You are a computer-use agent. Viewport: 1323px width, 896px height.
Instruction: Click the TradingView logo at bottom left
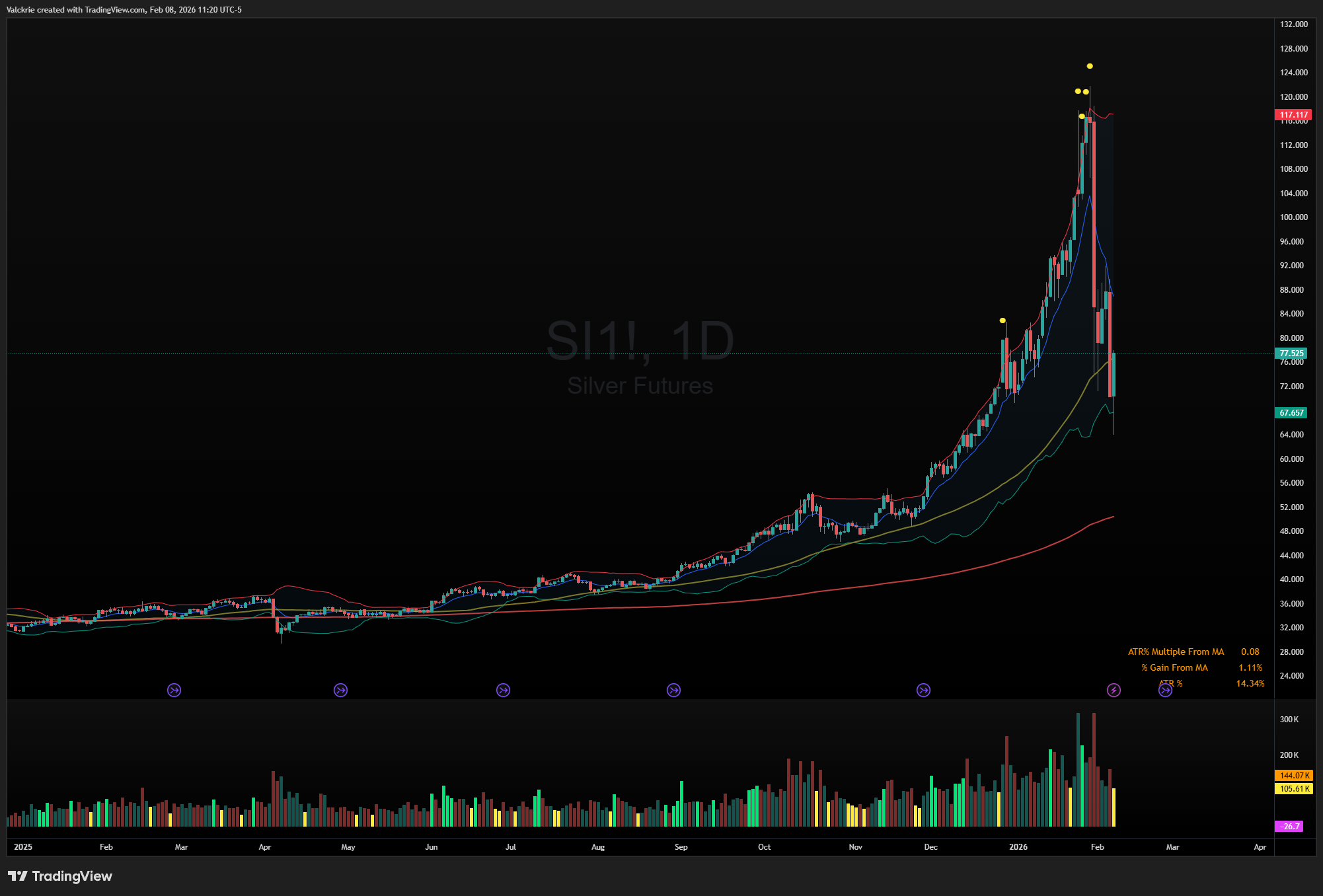(60, 876)
